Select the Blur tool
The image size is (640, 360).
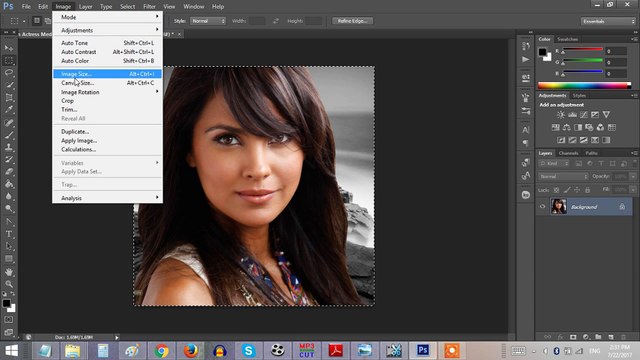pyautogui.click(x=9, y=196)
